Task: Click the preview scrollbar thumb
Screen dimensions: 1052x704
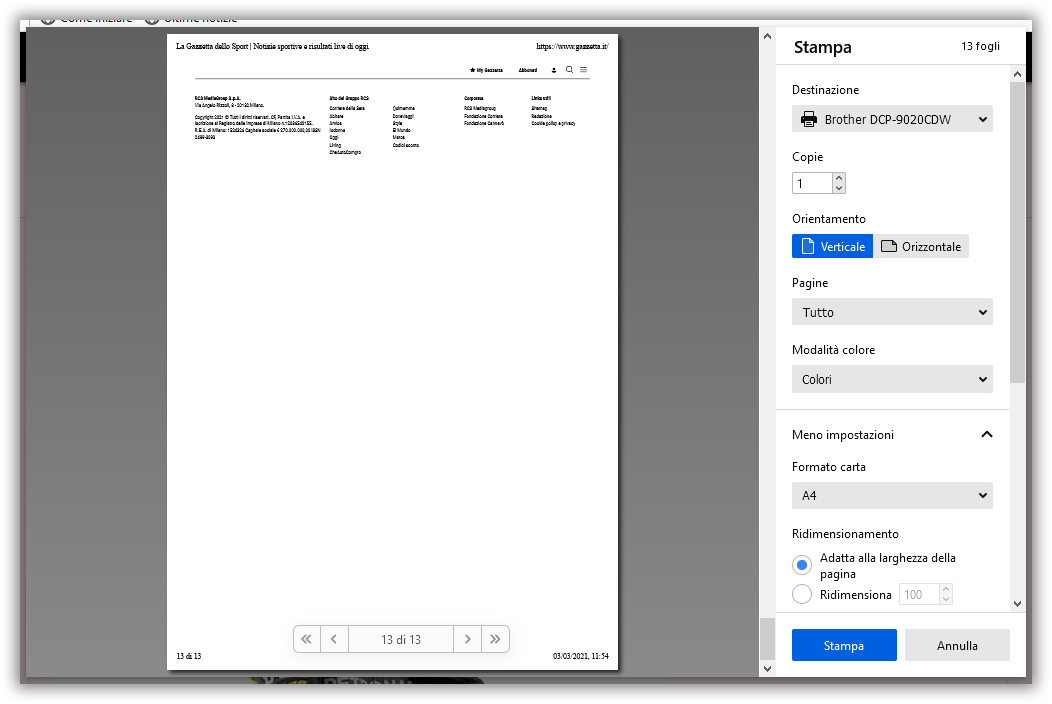Action: click(768, 639)
